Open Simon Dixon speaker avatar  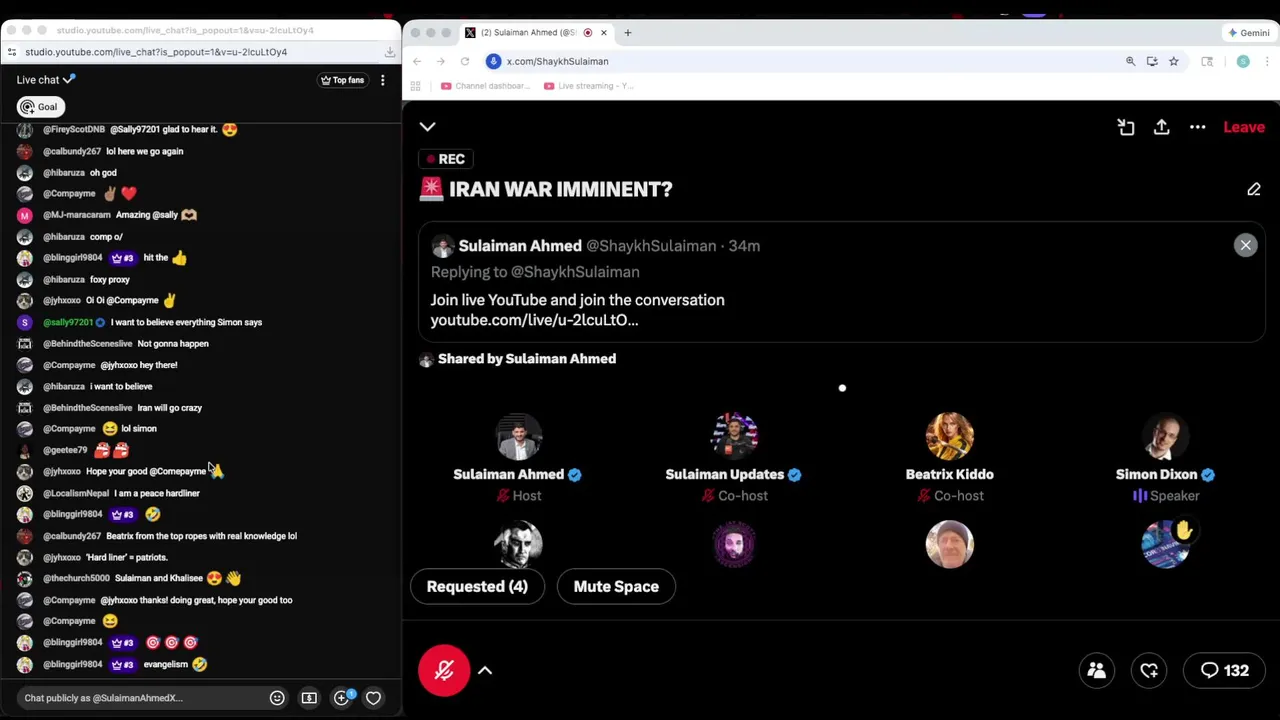coord(1166,436)
